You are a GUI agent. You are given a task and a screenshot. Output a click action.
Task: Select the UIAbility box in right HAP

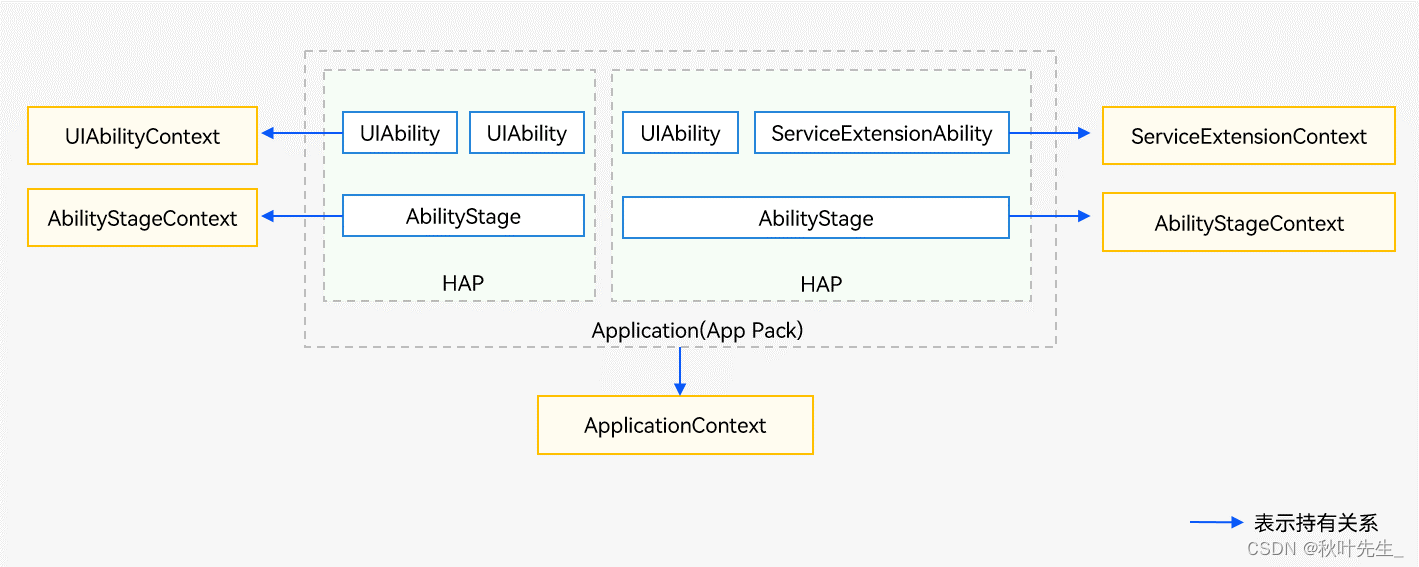tap(680, 133)
